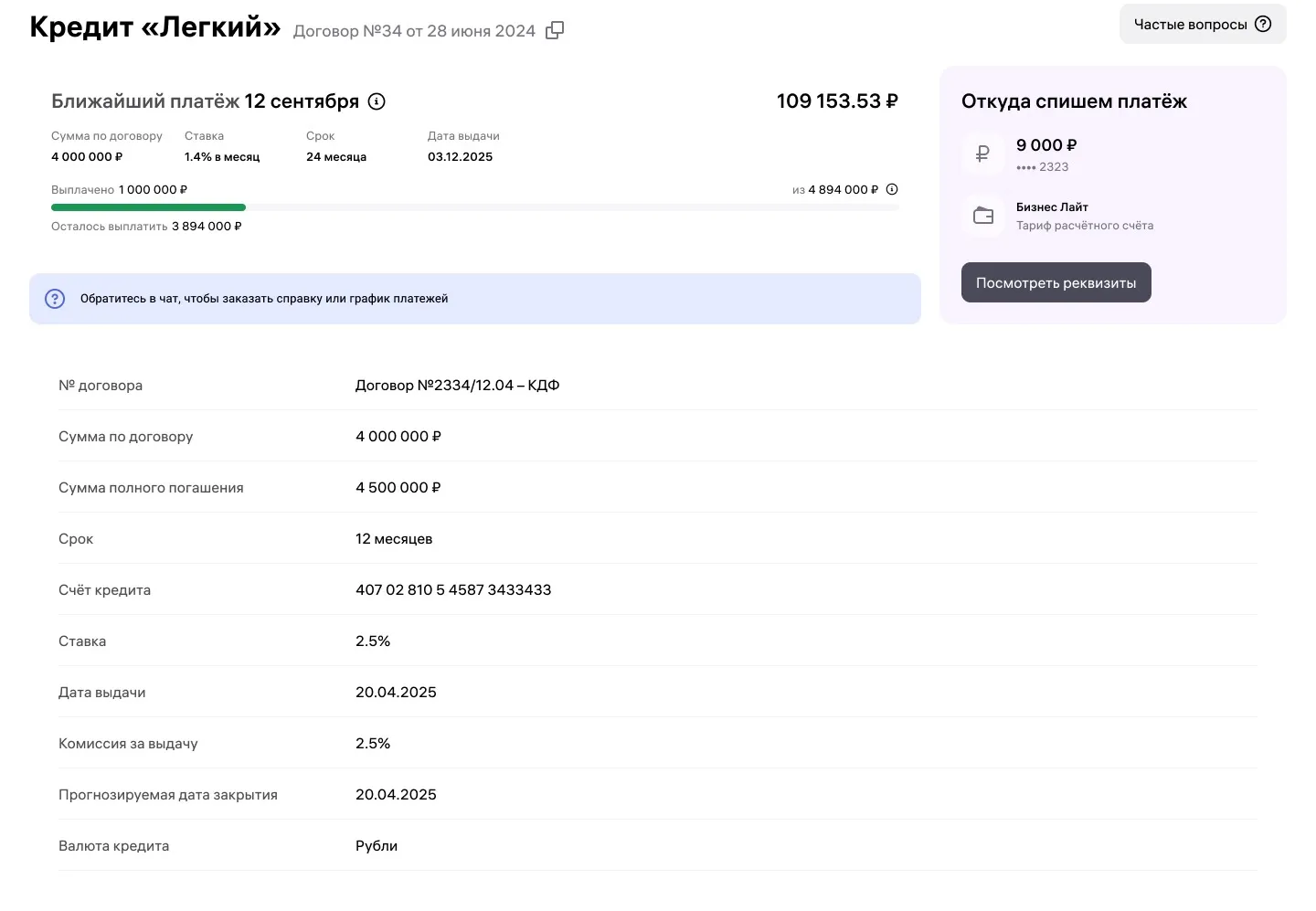Open Частые вопросы help button
Viewport: 1316px width, 911px height.
(1202, 25)
